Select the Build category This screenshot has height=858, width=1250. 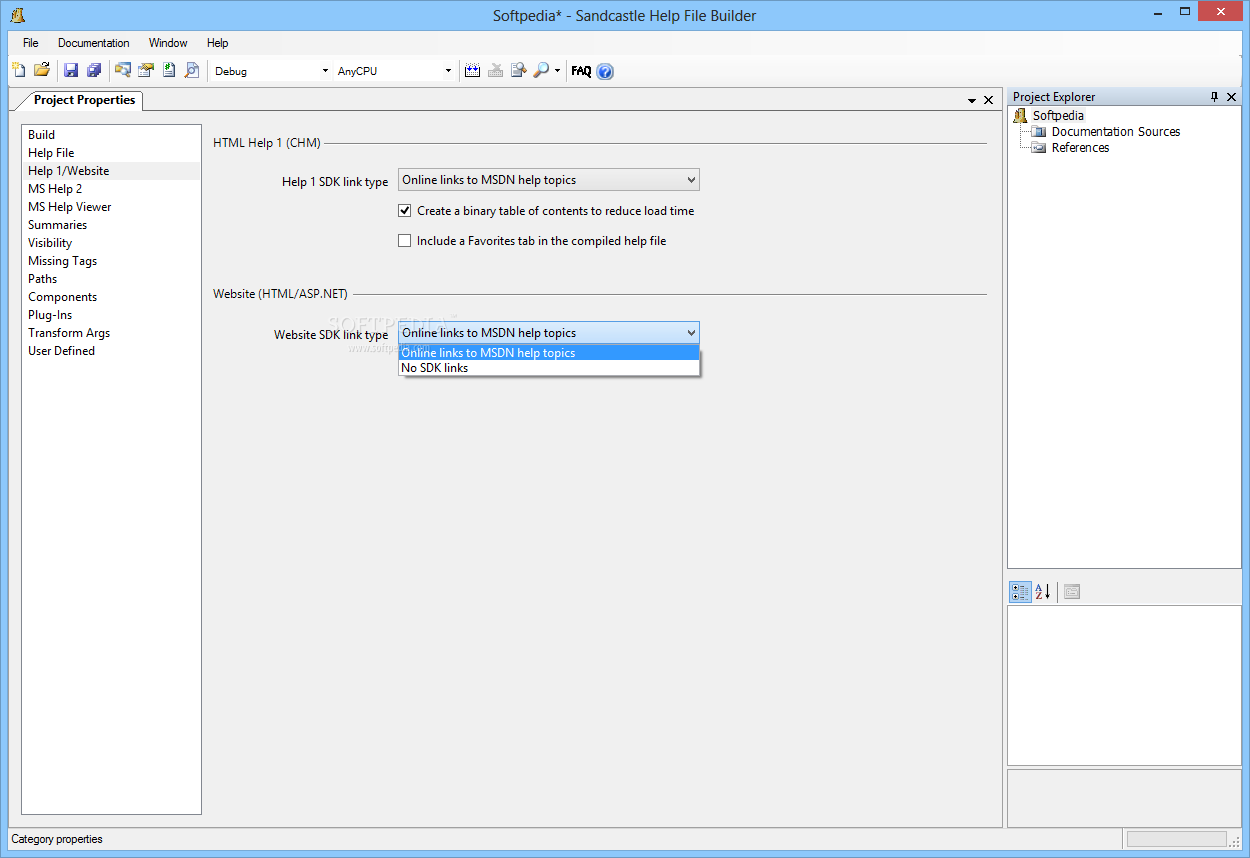(x=111, y=135)
